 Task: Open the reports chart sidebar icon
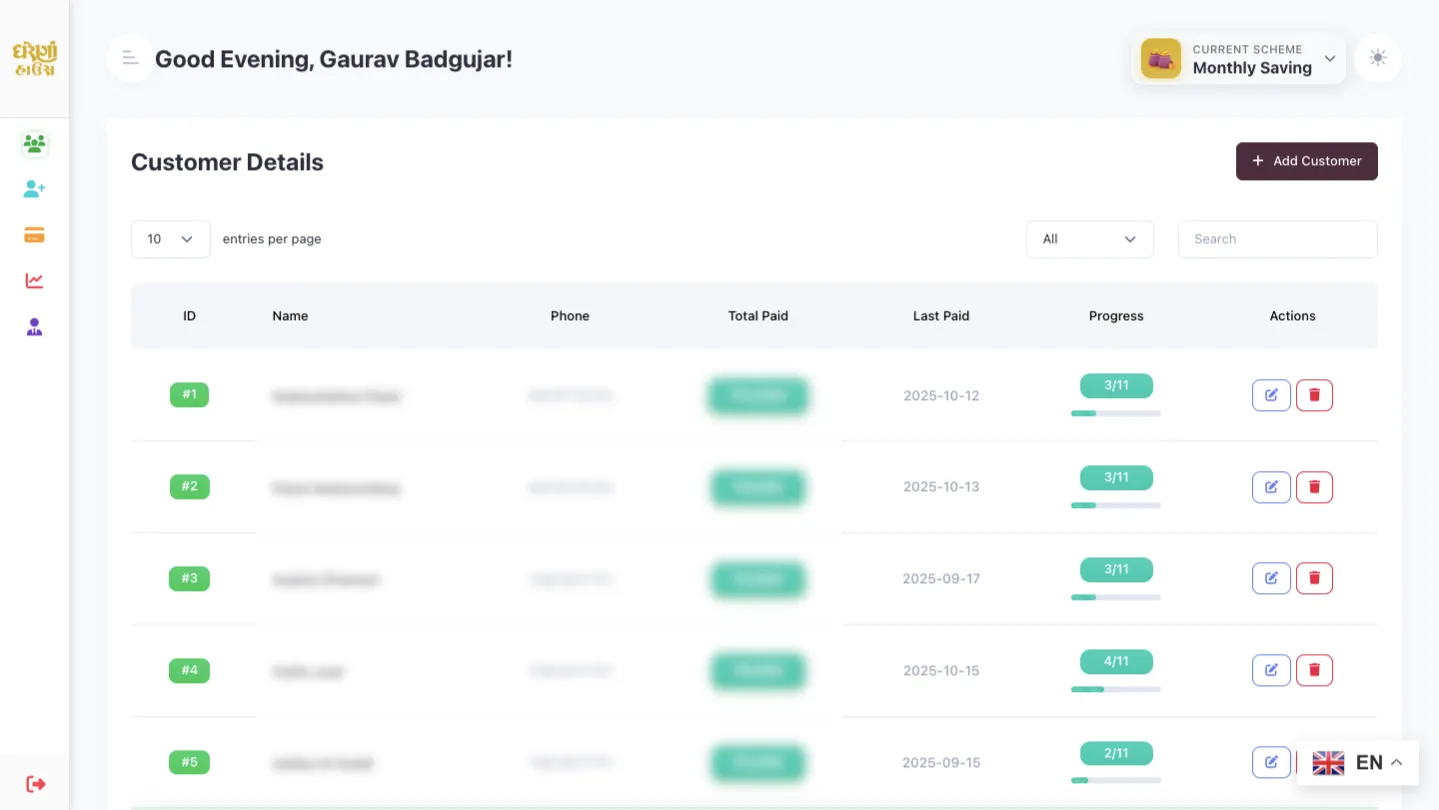click(34, 281)
